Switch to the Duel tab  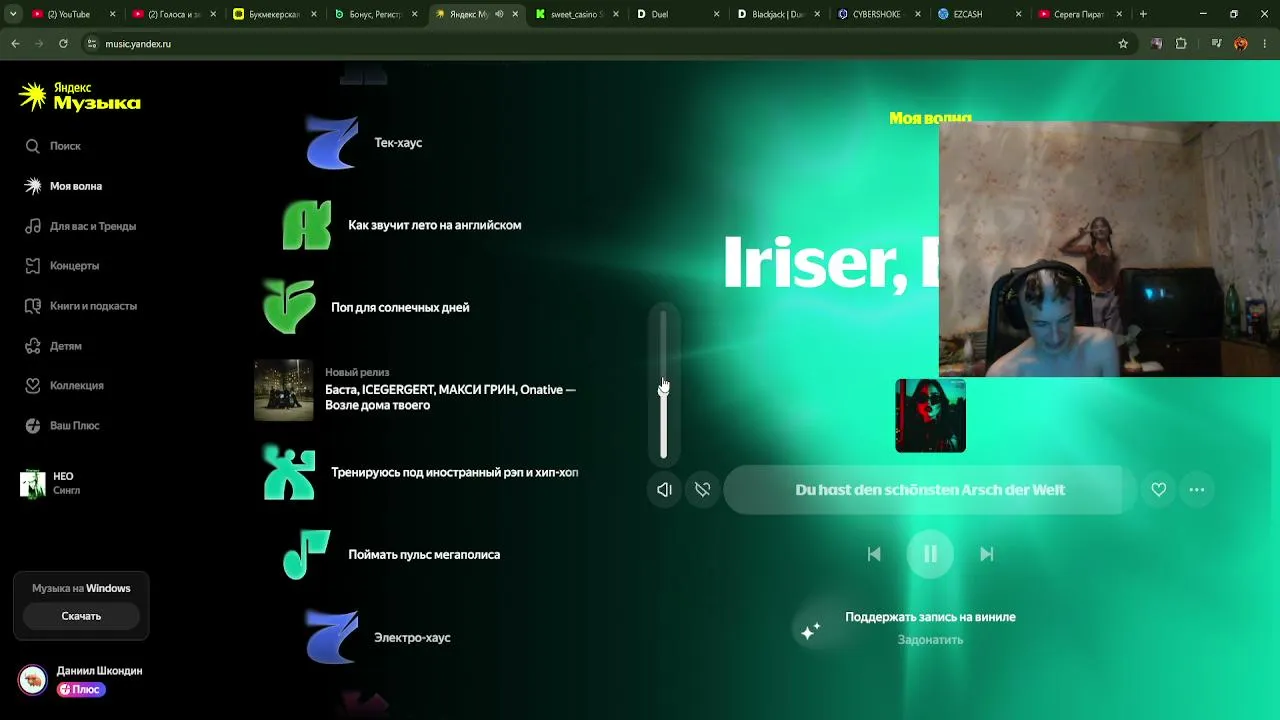click(678, 14)
